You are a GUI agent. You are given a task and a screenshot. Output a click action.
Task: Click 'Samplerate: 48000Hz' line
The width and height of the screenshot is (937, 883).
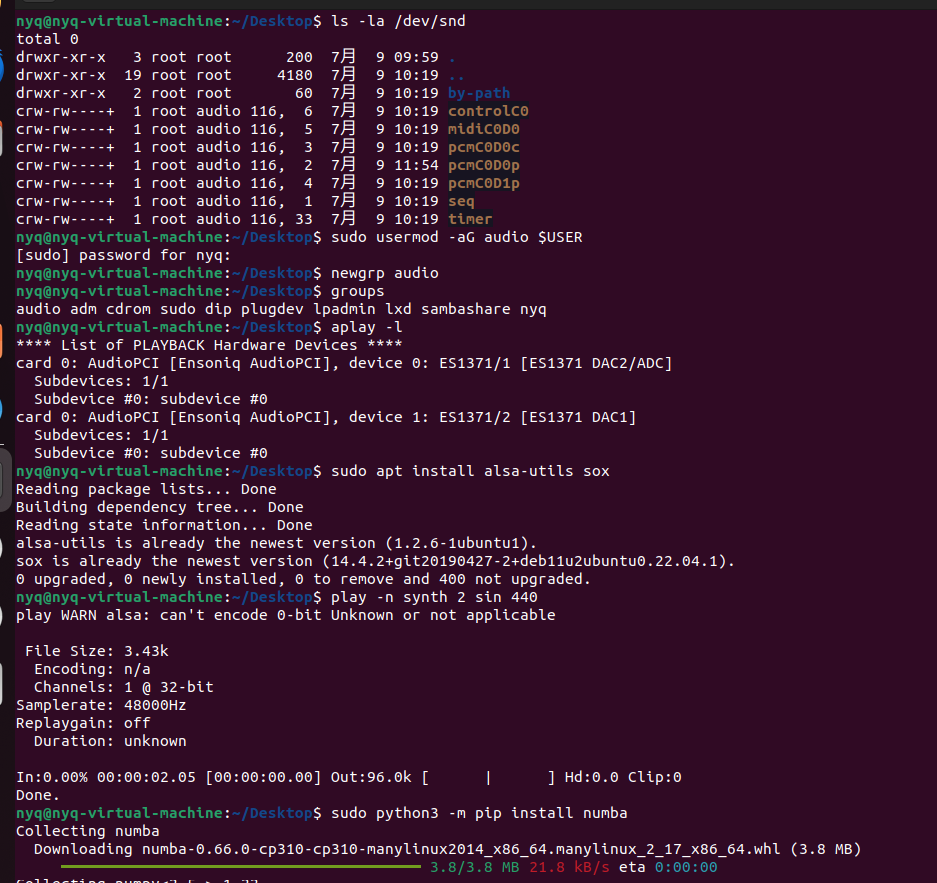[101, 705]
